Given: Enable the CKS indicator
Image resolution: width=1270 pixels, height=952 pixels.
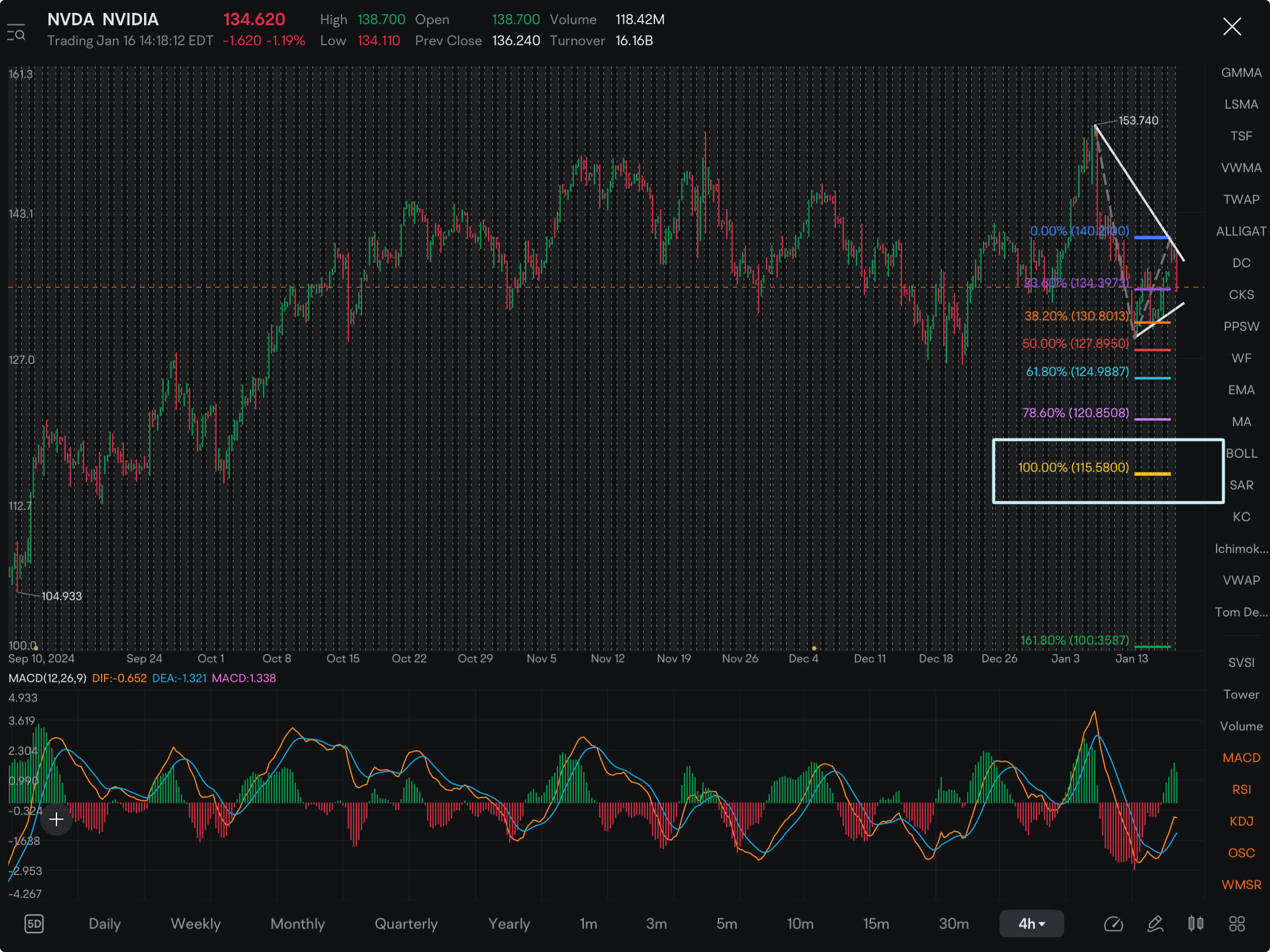Looking at the screenshot, I should [1241, 295].
